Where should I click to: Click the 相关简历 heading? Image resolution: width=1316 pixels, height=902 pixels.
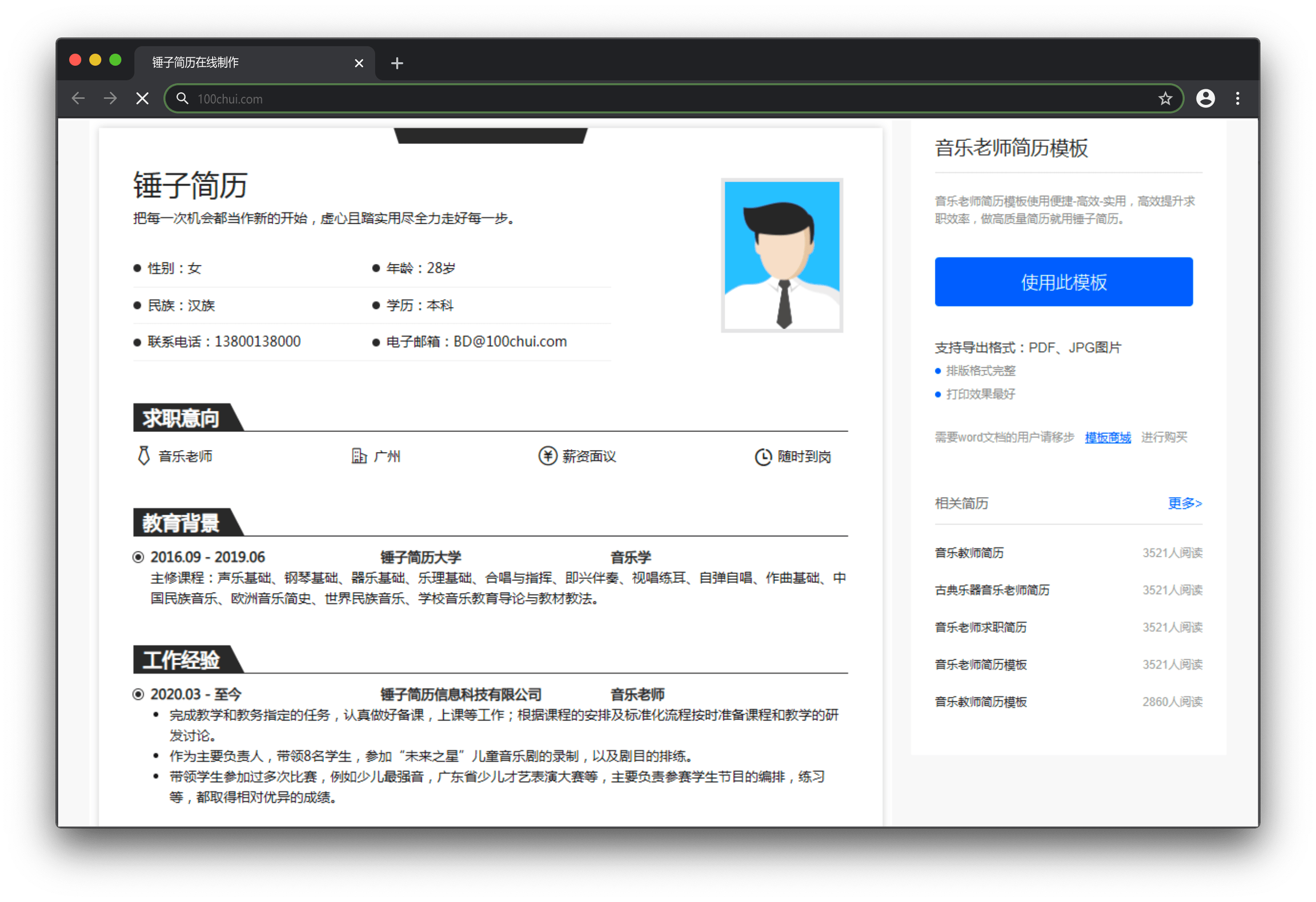[x=961, y=503]
